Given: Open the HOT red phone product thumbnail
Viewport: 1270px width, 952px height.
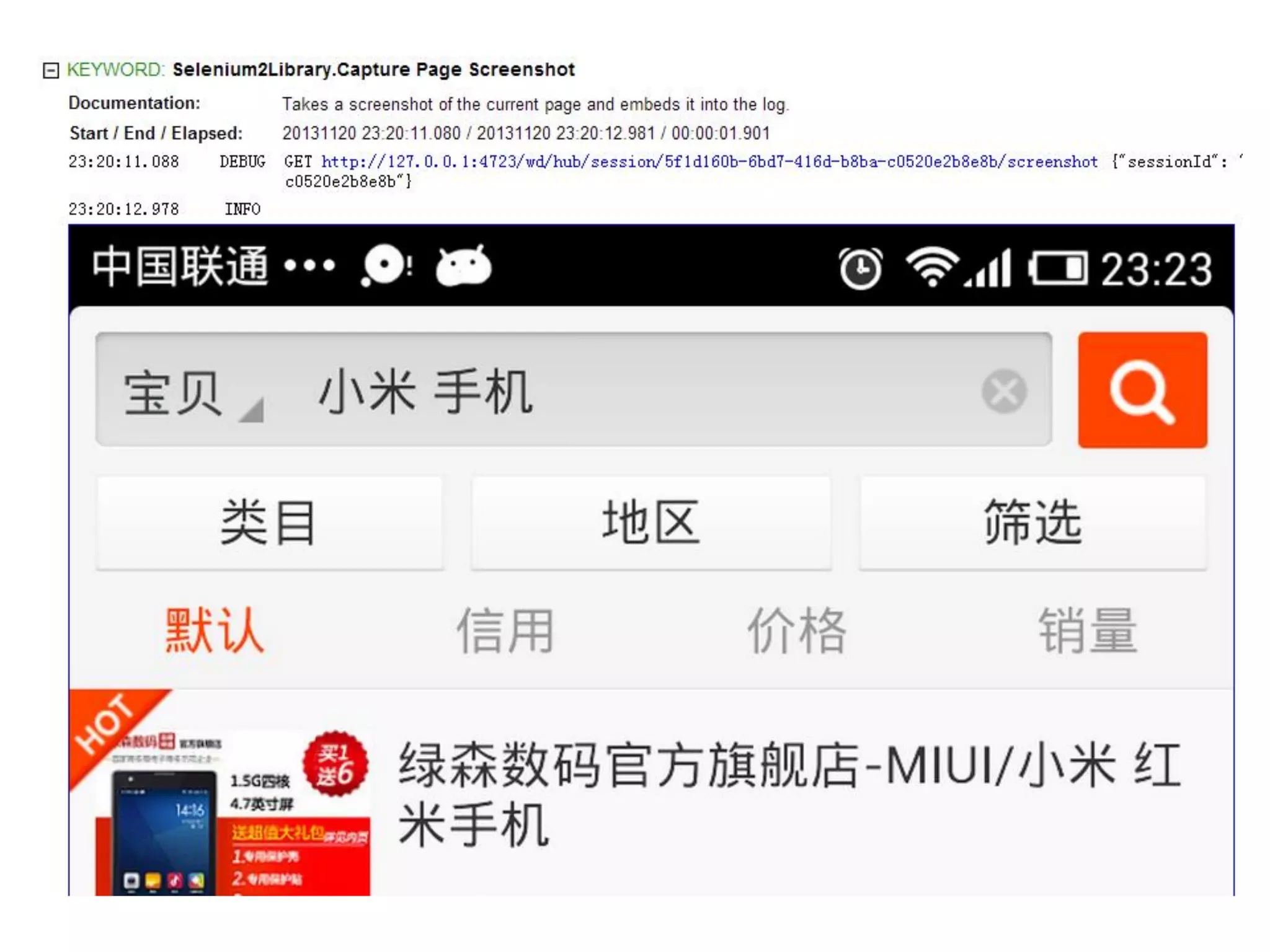Looking at the screenshot, I should tap(232, 812).
